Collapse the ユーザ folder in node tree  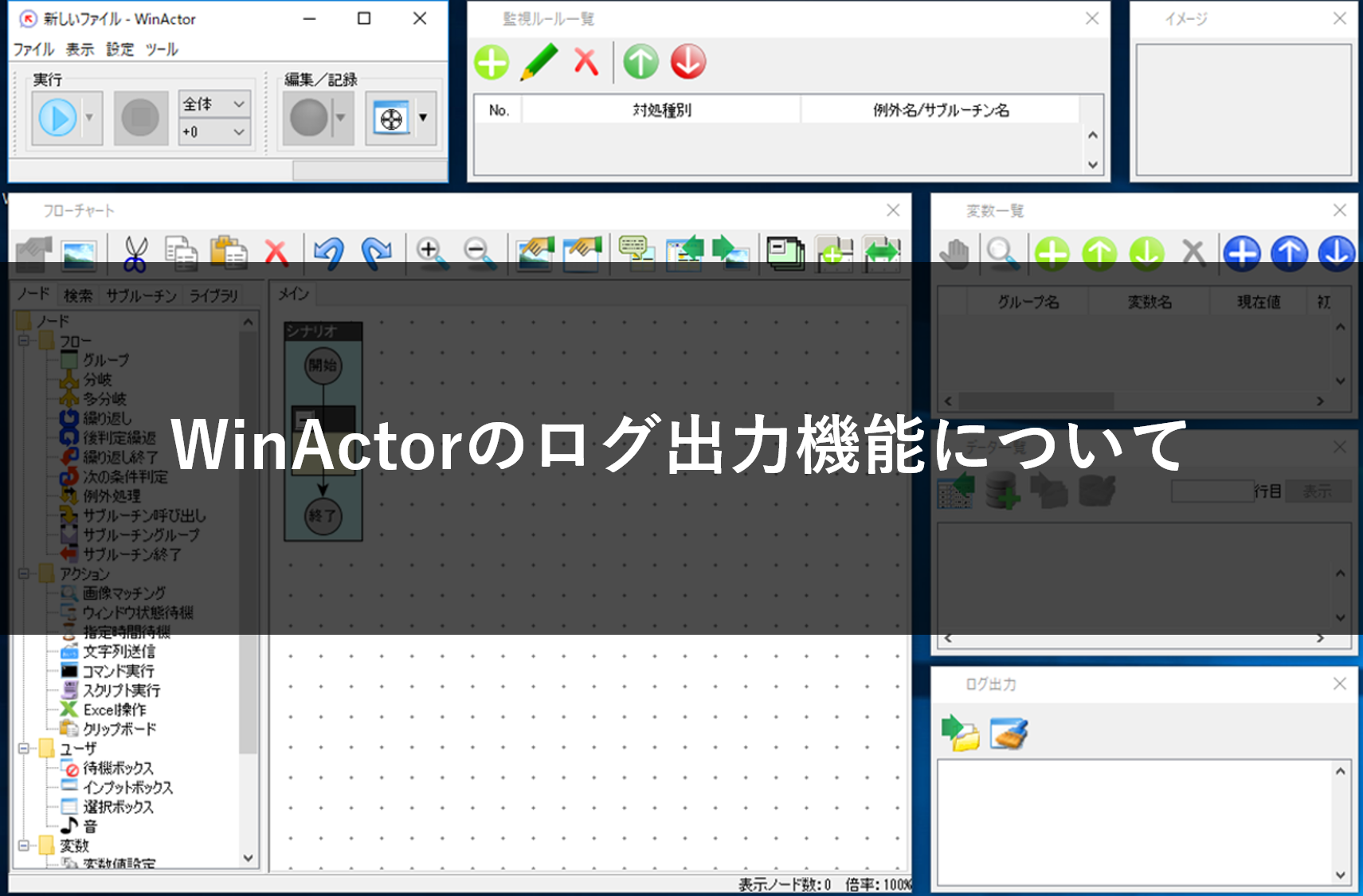point(24,749)
